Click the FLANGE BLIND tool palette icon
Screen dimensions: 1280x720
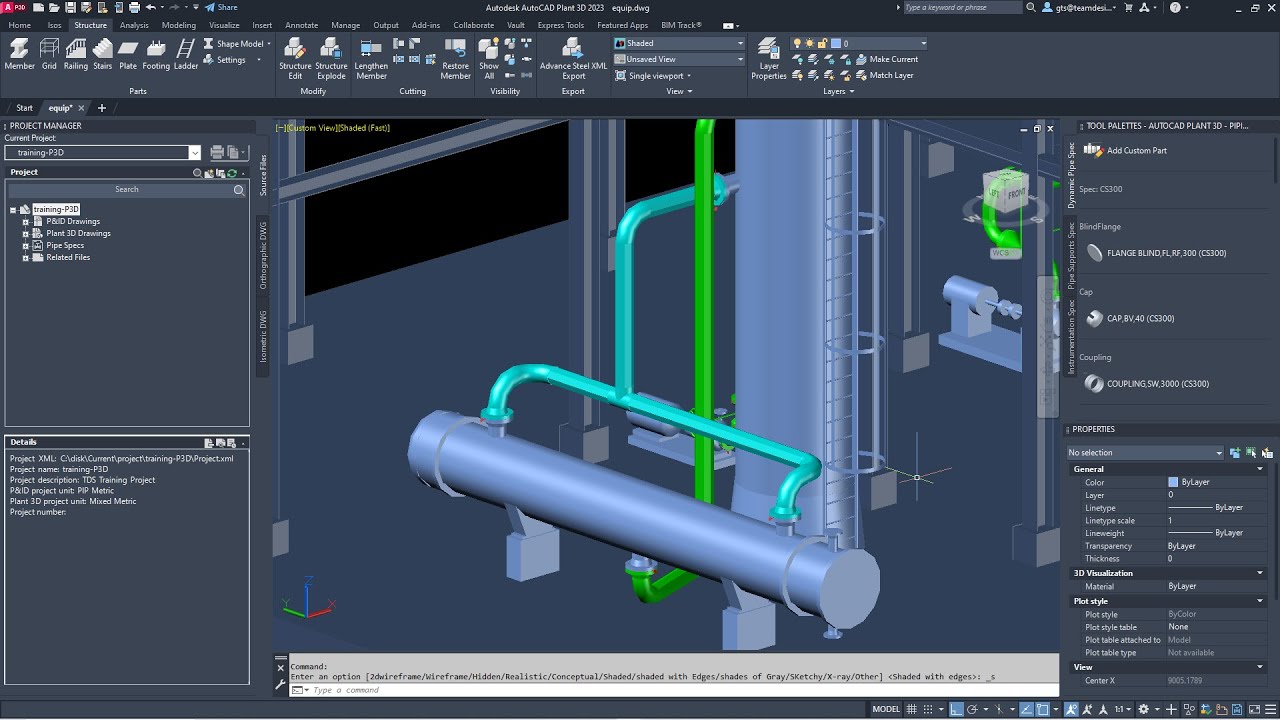tap(1094, 253)
